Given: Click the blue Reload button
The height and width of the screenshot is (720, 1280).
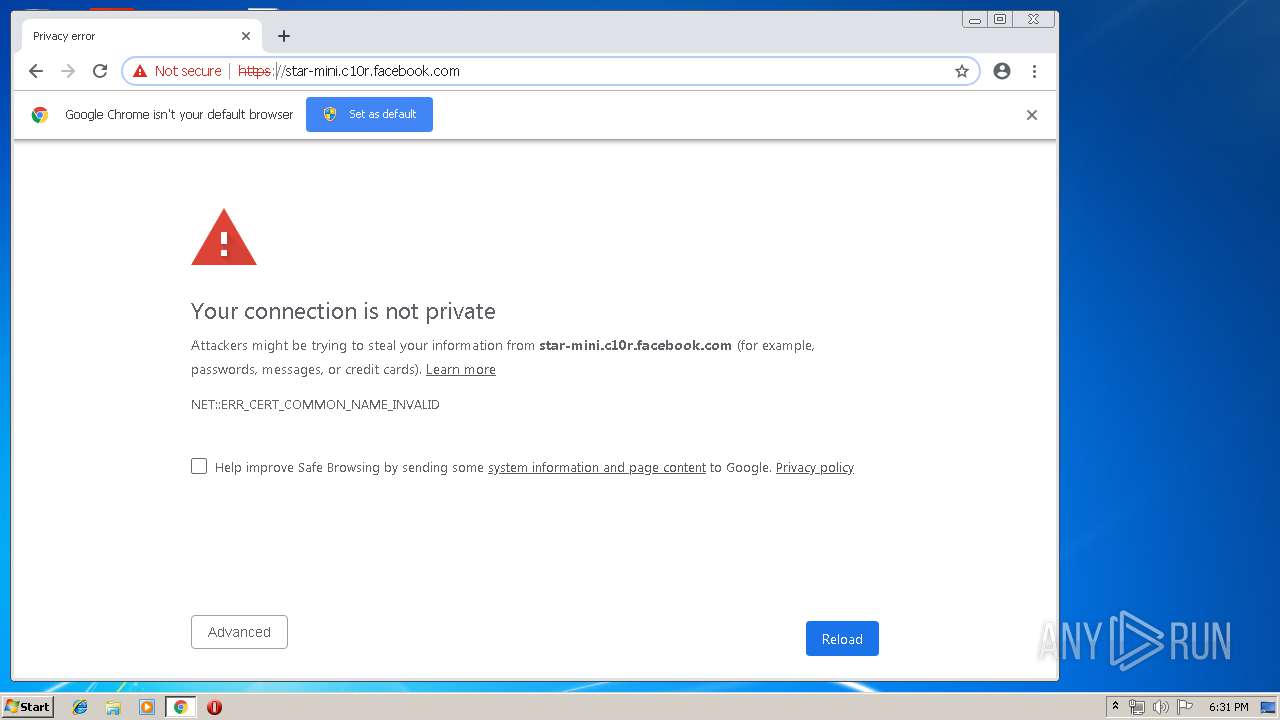Looking at the screenshot, I should (x=842, y=639).
